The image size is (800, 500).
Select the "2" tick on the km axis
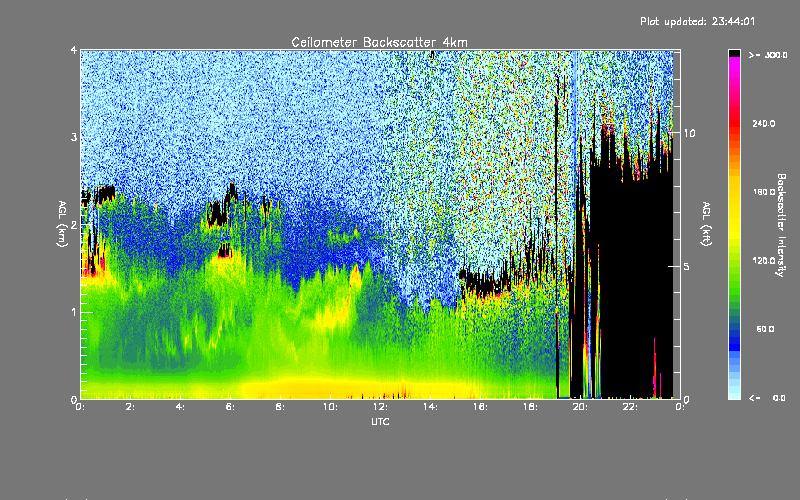[74, 225]
